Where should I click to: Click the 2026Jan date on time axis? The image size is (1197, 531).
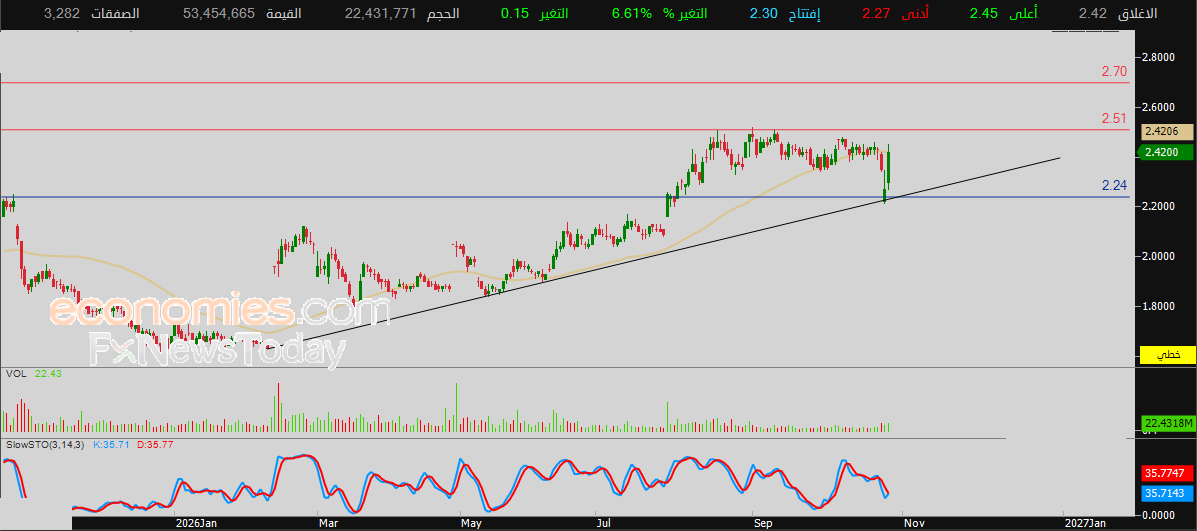pos(197,523)
